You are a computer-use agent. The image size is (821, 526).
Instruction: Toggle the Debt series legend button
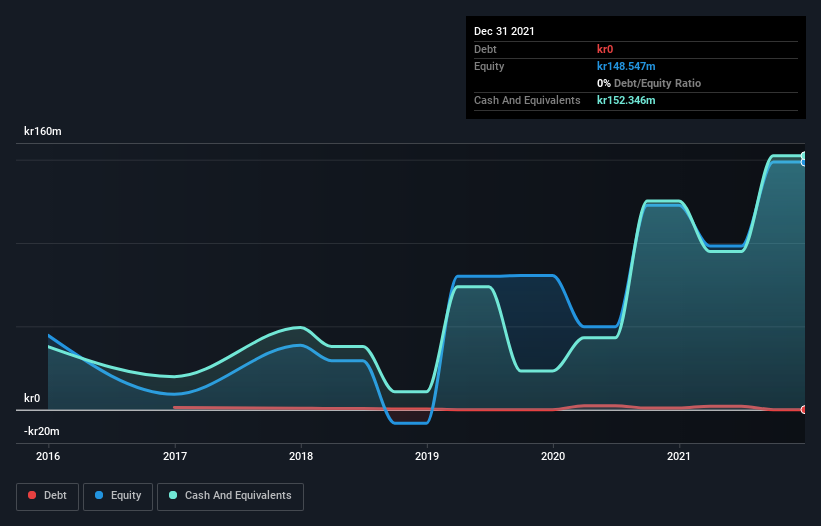click(47, 496)
